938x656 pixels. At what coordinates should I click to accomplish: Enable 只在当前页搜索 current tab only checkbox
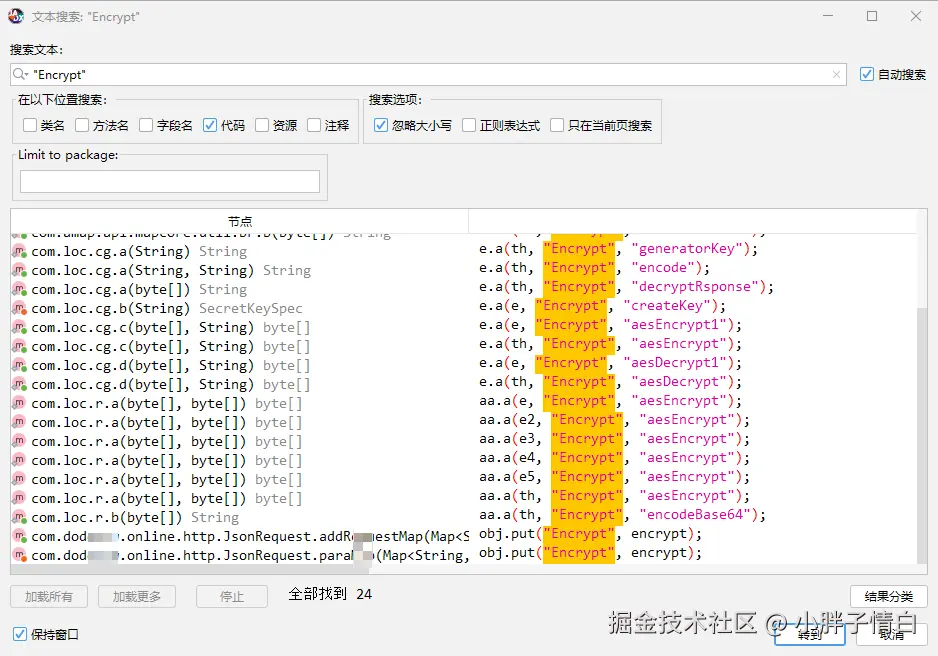557,125
